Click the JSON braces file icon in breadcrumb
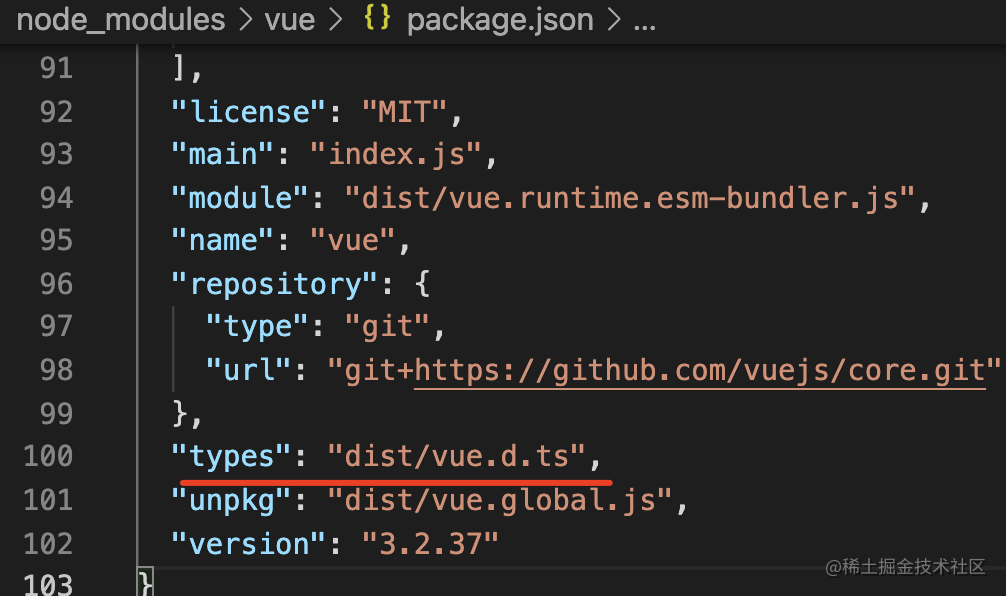1006x596 pixels. [x=377, y=18]
